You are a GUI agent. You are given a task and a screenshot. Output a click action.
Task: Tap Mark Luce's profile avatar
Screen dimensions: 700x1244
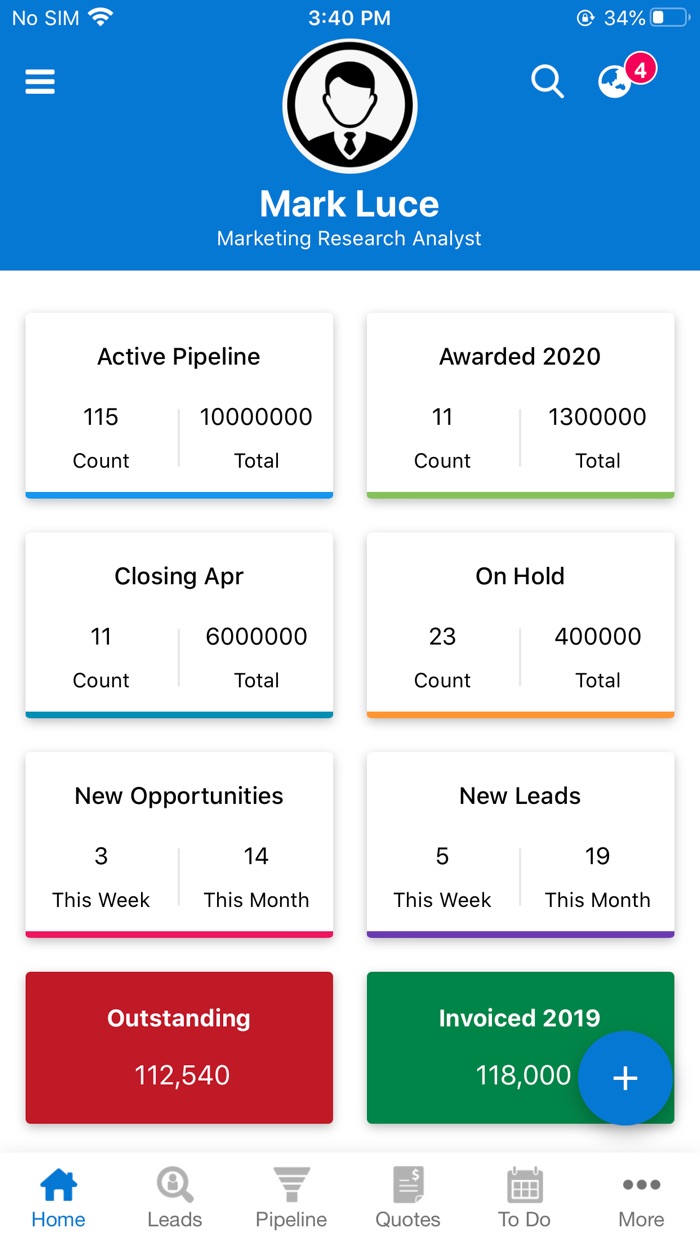[349, 107]
